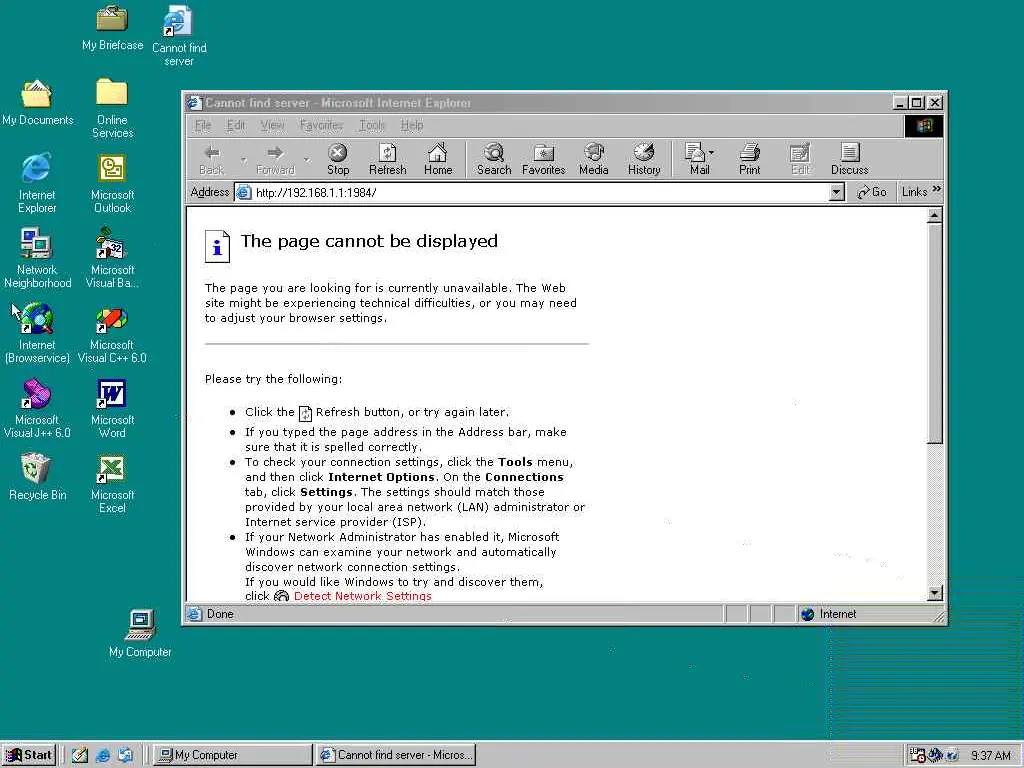Select the Microsoft Visual Basic icon

pyautogui.click(x=112, y=258)
